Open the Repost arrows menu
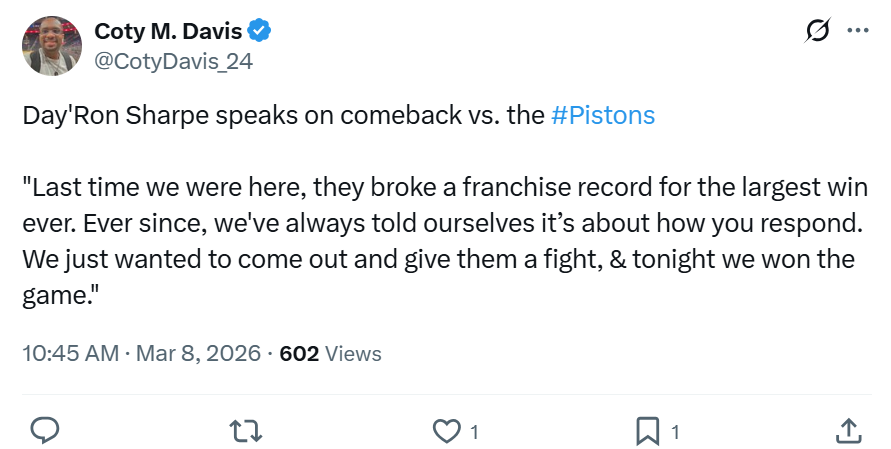Image resolution: width=891 pixels, height=449 pixels. [243, 431]
